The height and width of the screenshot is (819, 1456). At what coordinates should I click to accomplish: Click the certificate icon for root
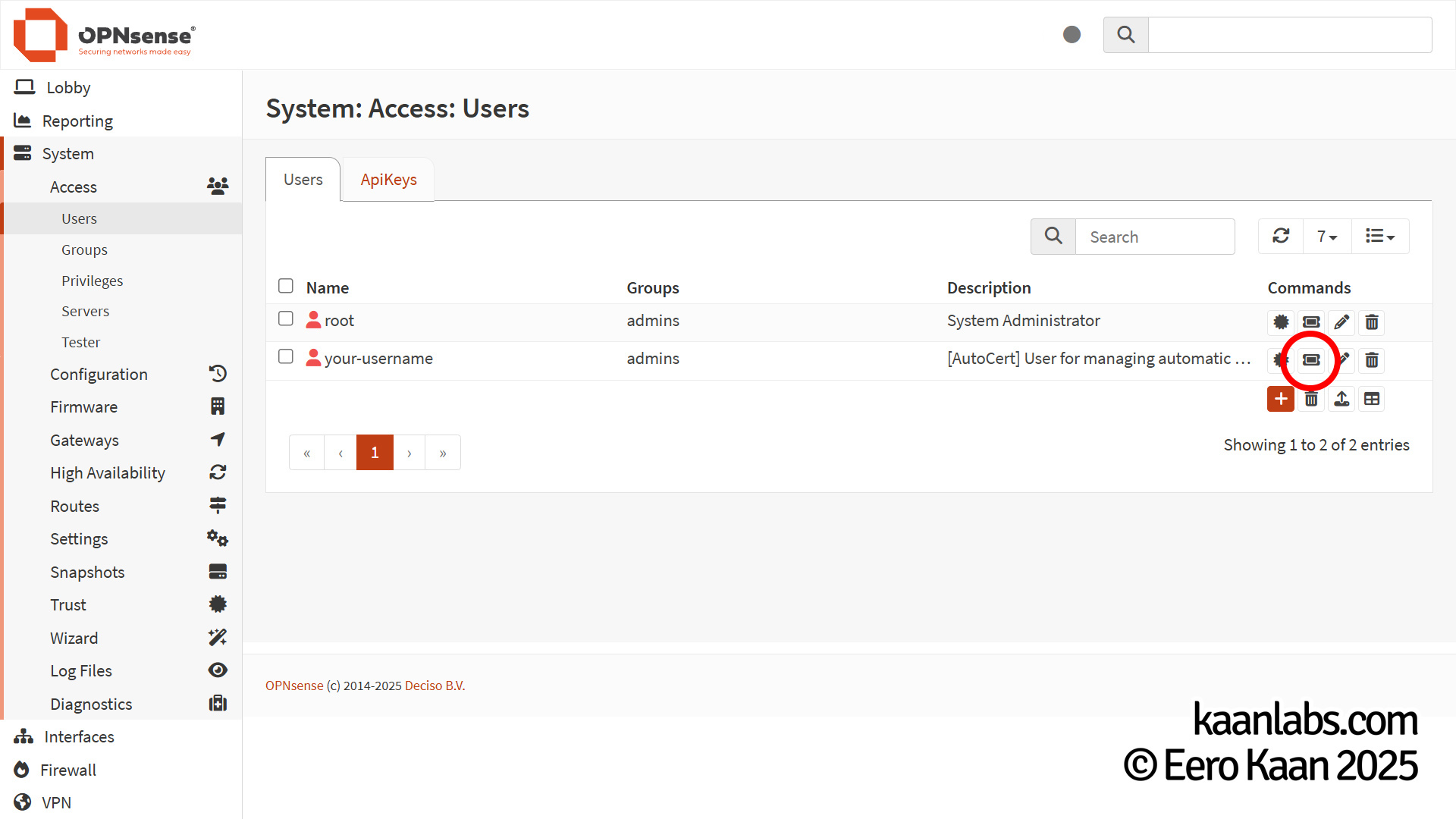click(x=1281, y=322)
